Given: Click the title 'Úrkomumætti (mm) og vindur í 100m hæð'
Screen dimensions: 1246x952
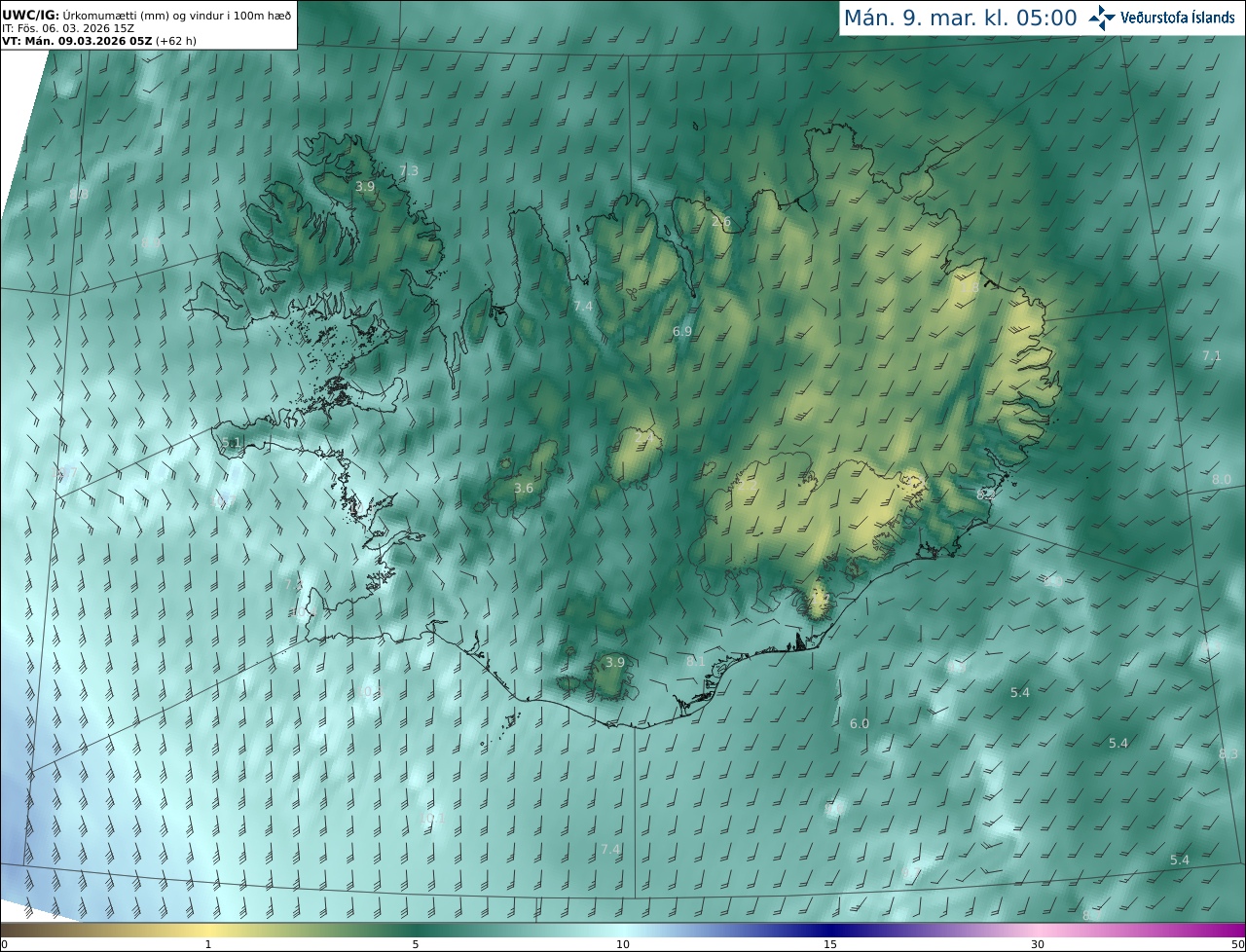Looking at the screenshot, I should [176, 15].
